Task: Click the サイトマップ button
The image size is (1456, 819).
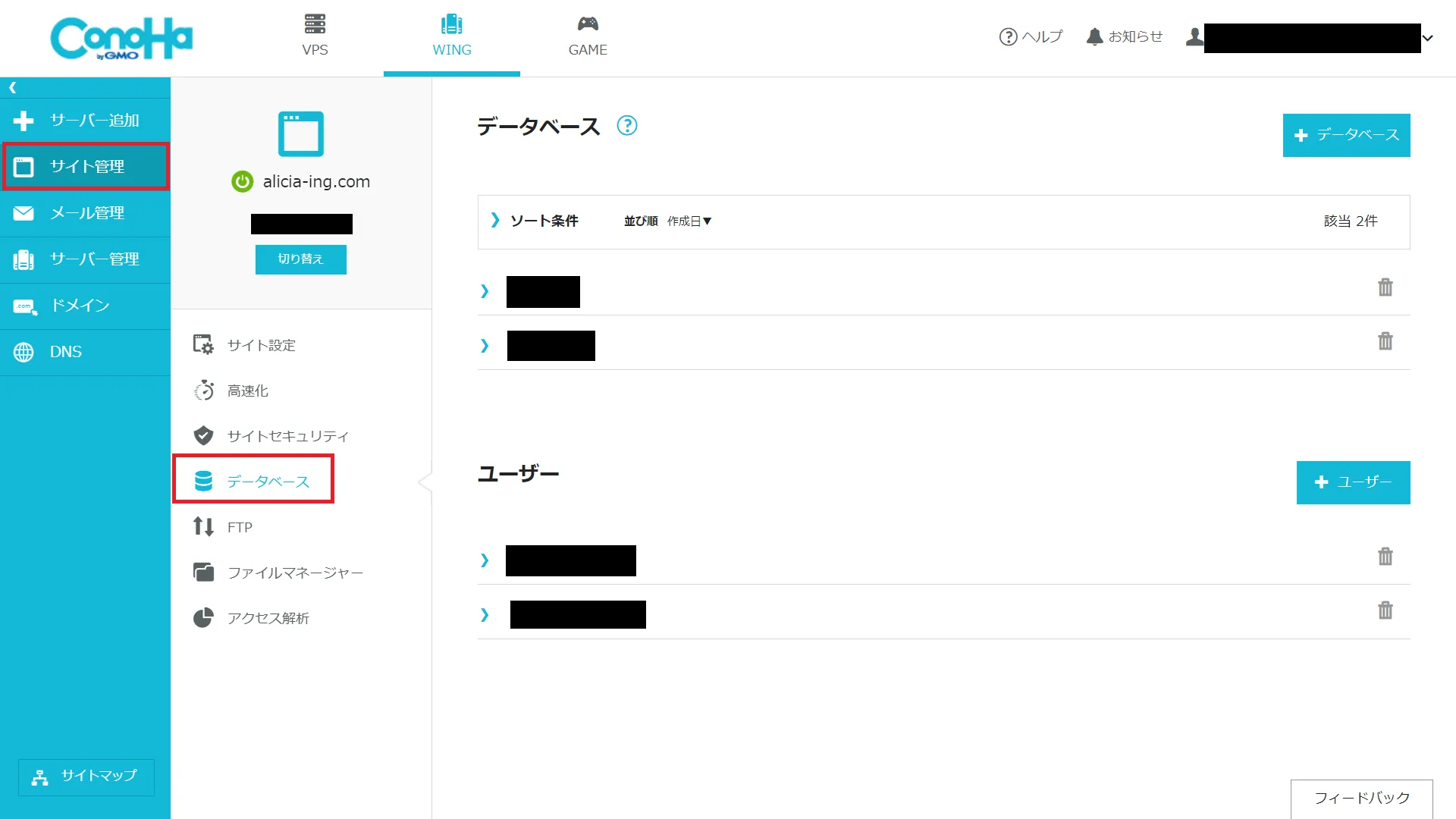Action: click(86, 777)
